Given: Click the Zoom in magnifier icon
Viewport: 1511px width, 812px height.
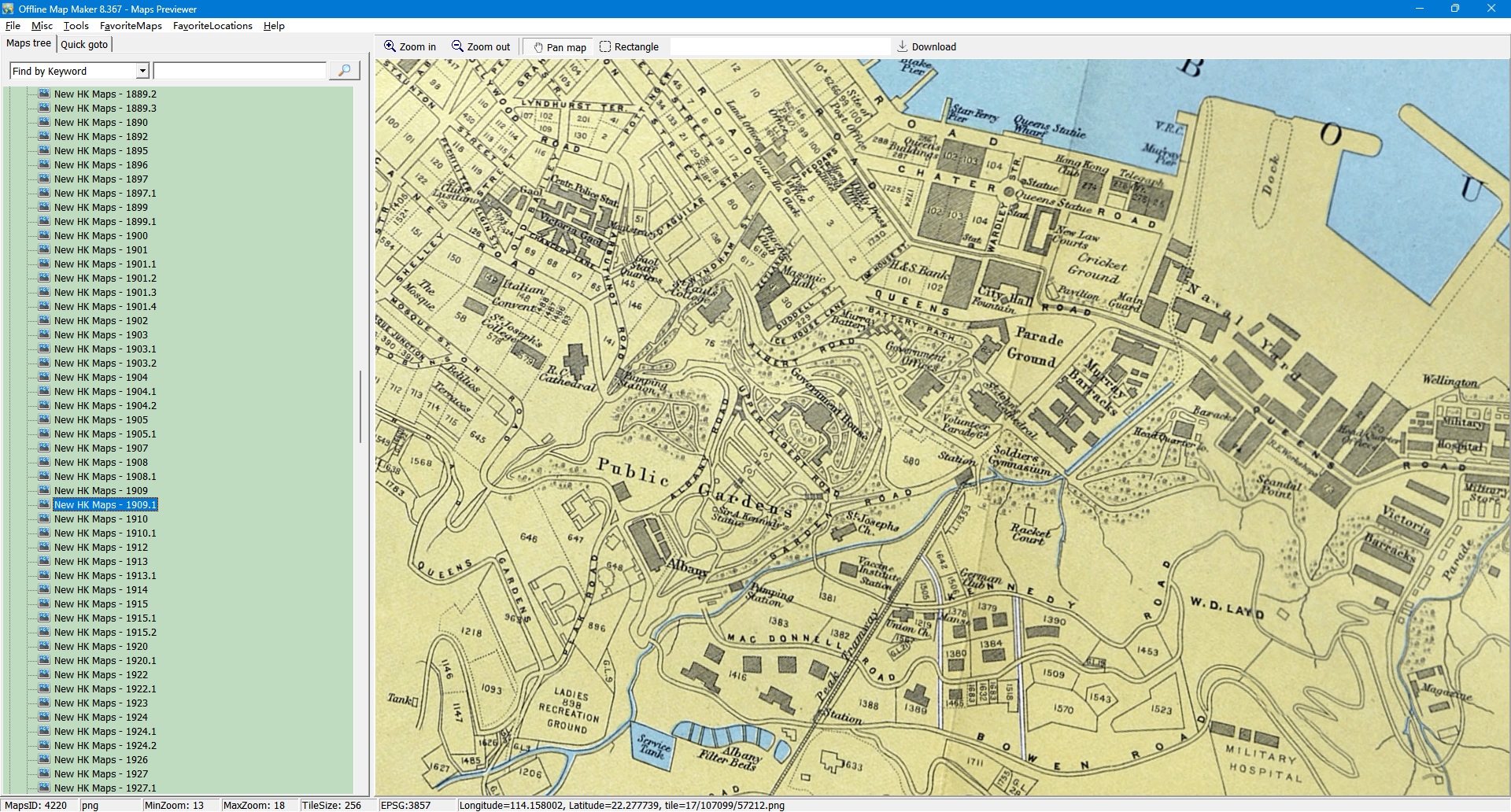Looking at the screenshot, I should pyautogui.click(x=390, y=46).
